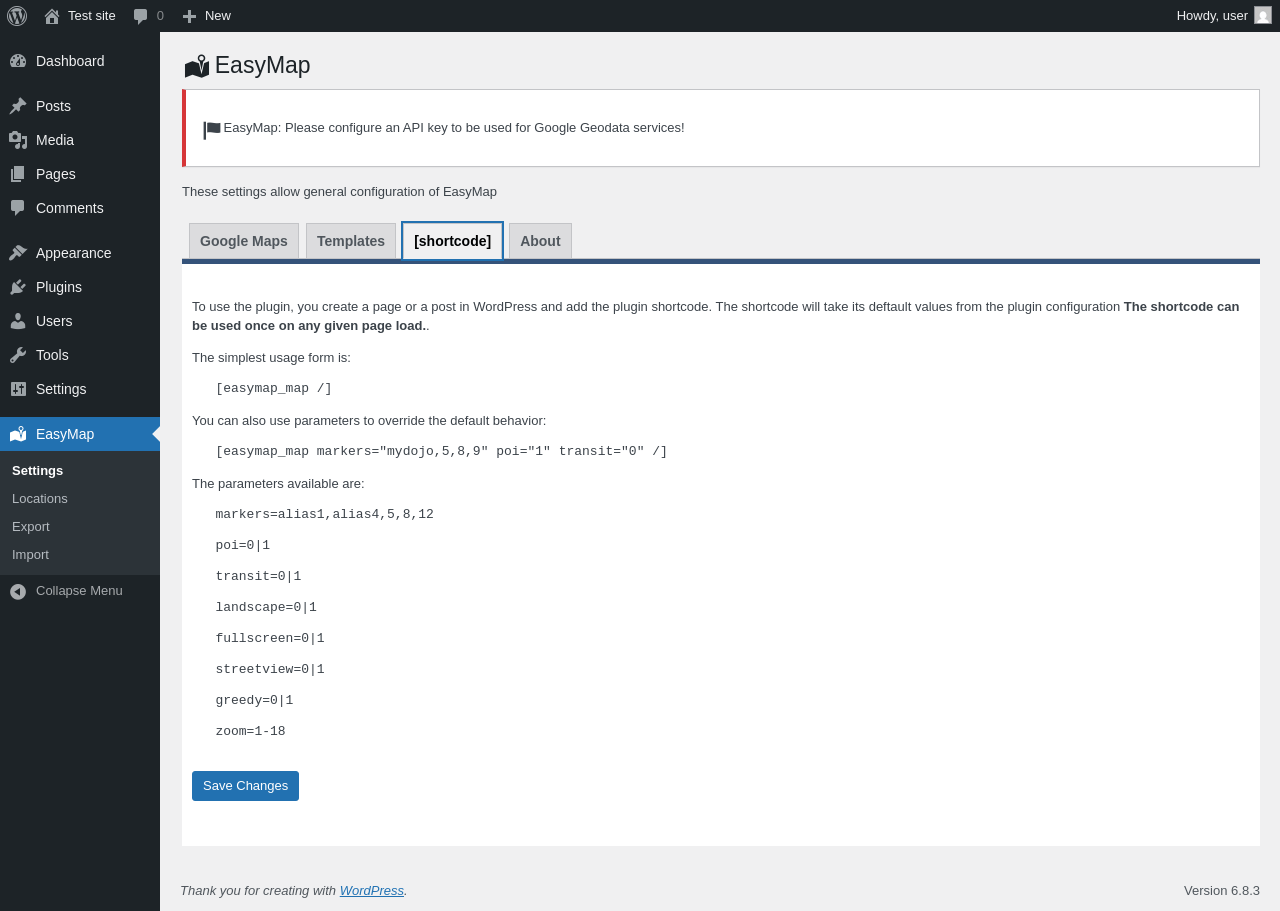1280x911 pixels.
Task: Open the Dashboard gauge icon
Action: 18,61
